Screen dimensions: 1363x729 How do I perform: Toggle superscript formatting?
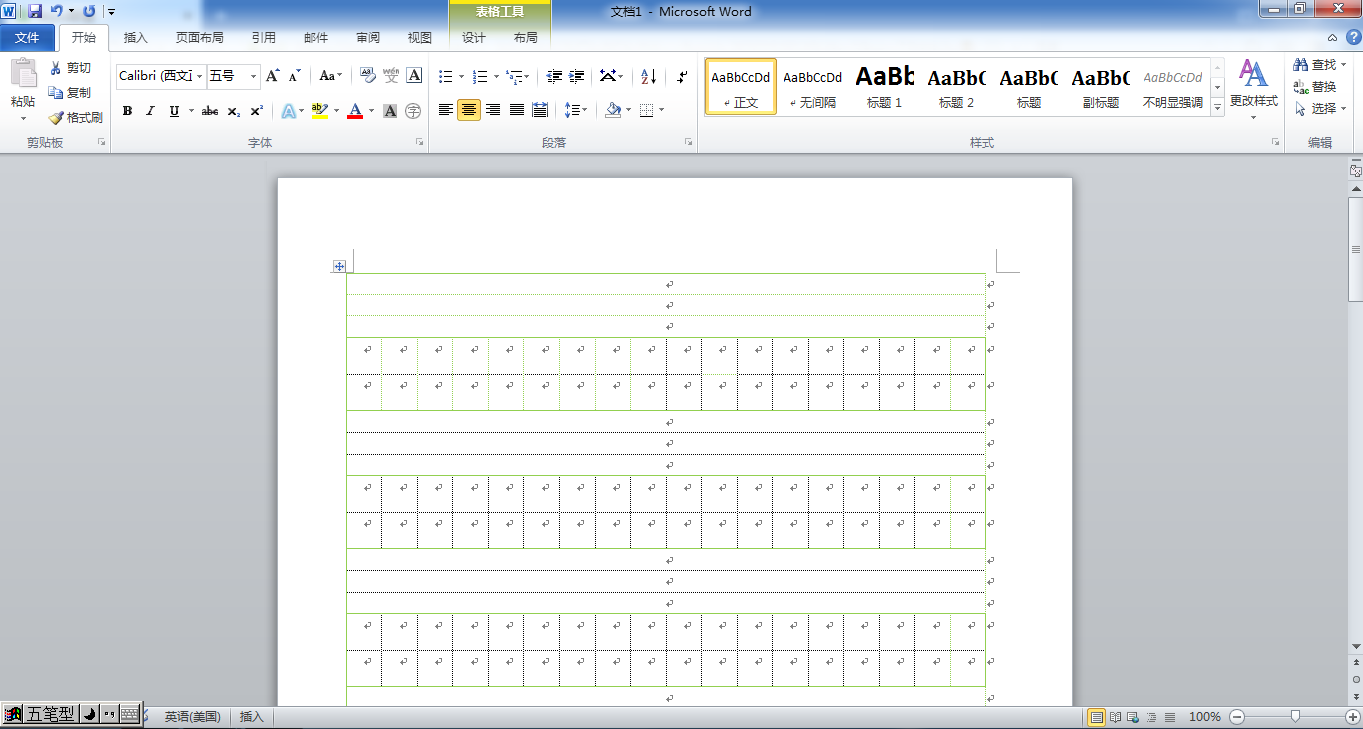[257, 111]
